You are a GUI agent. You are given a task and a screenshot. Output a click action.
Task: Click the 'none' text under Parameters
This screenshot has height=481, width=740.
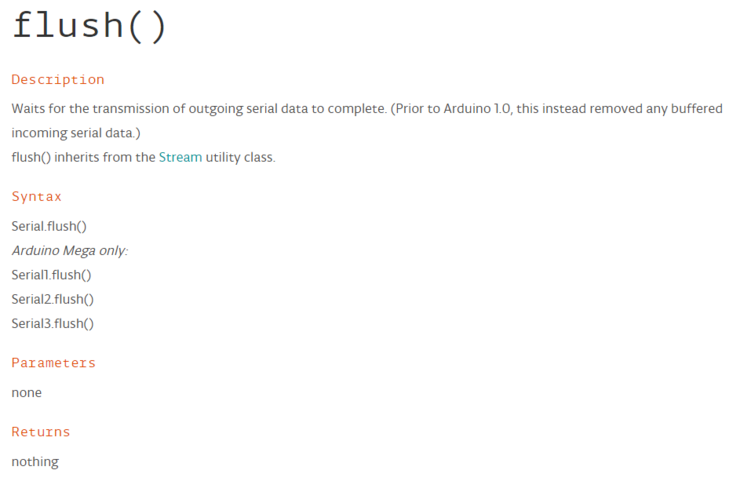[x=26, y=393]
